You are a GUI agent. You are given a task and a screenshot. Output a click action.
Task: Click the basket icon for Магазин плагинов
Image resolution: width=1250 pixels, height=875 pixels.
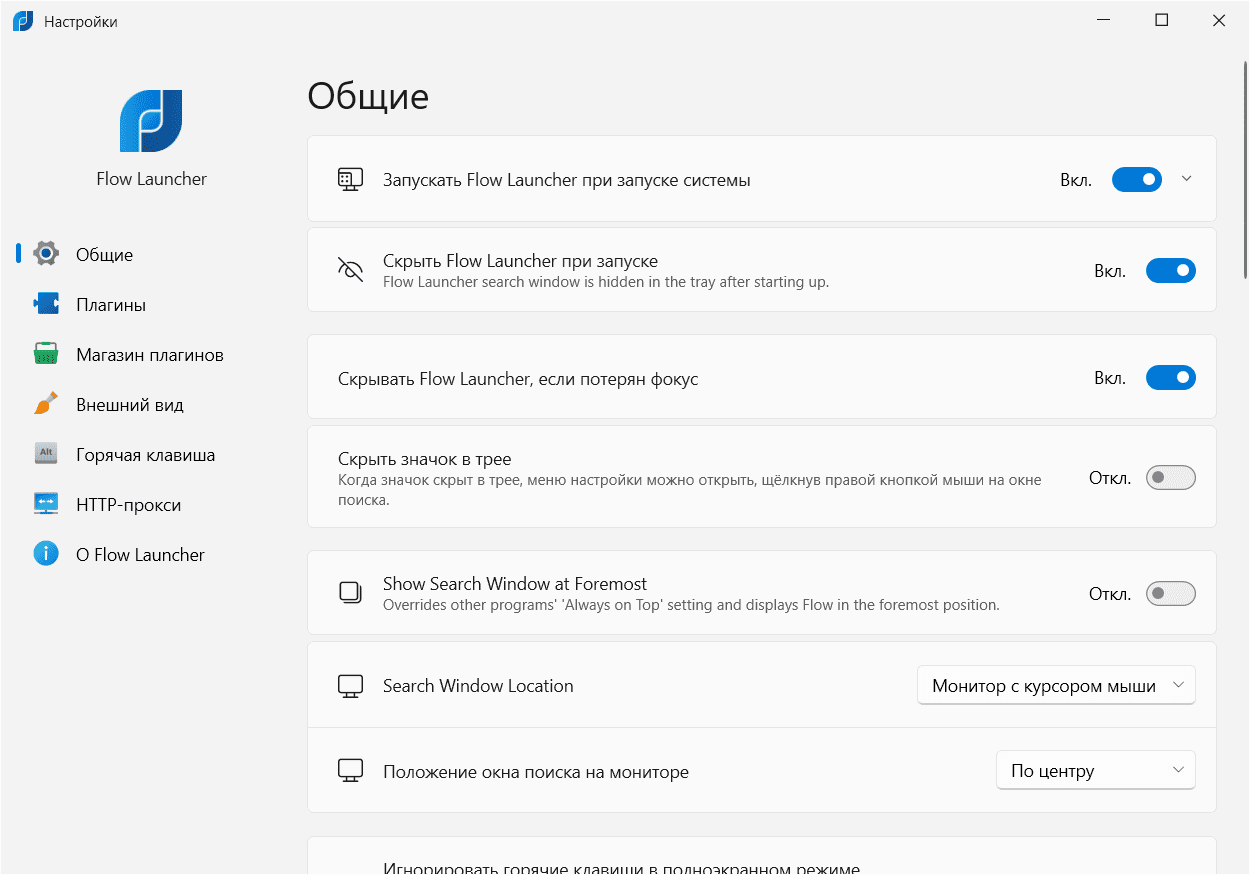[x=46, y=354]
